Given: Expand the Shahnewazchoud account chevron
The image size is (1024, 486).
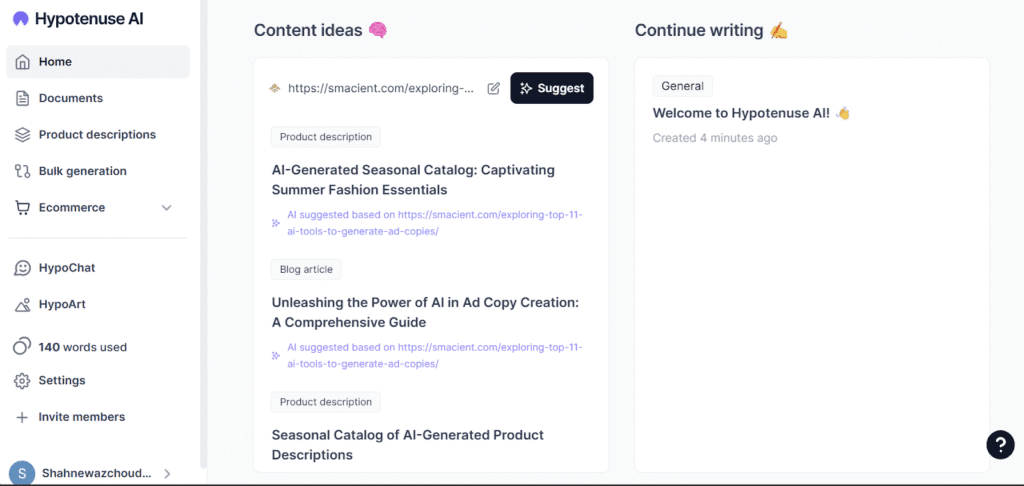Looking at the screenshot, I should [167, 474].
